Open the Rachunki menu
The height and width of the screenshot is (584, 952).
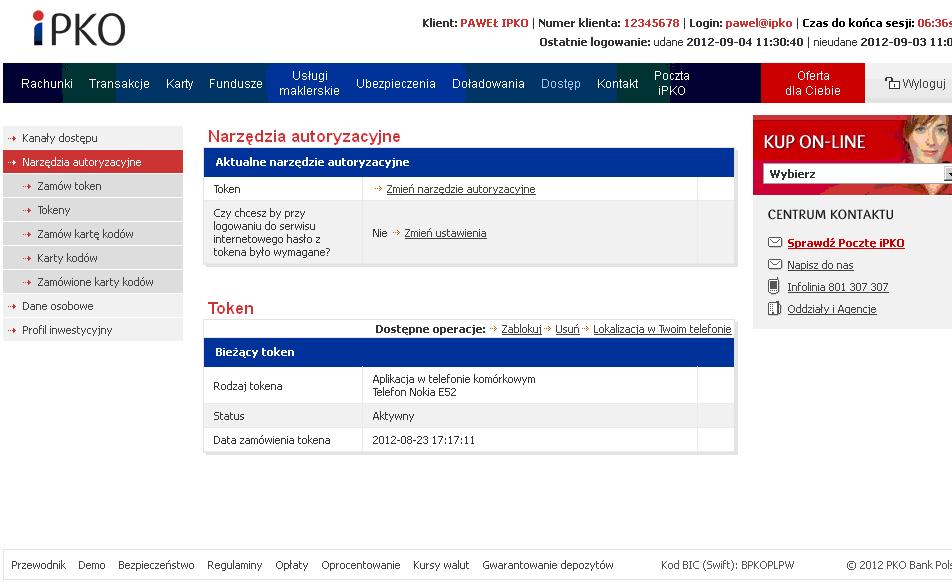click(x=47, y=83)
